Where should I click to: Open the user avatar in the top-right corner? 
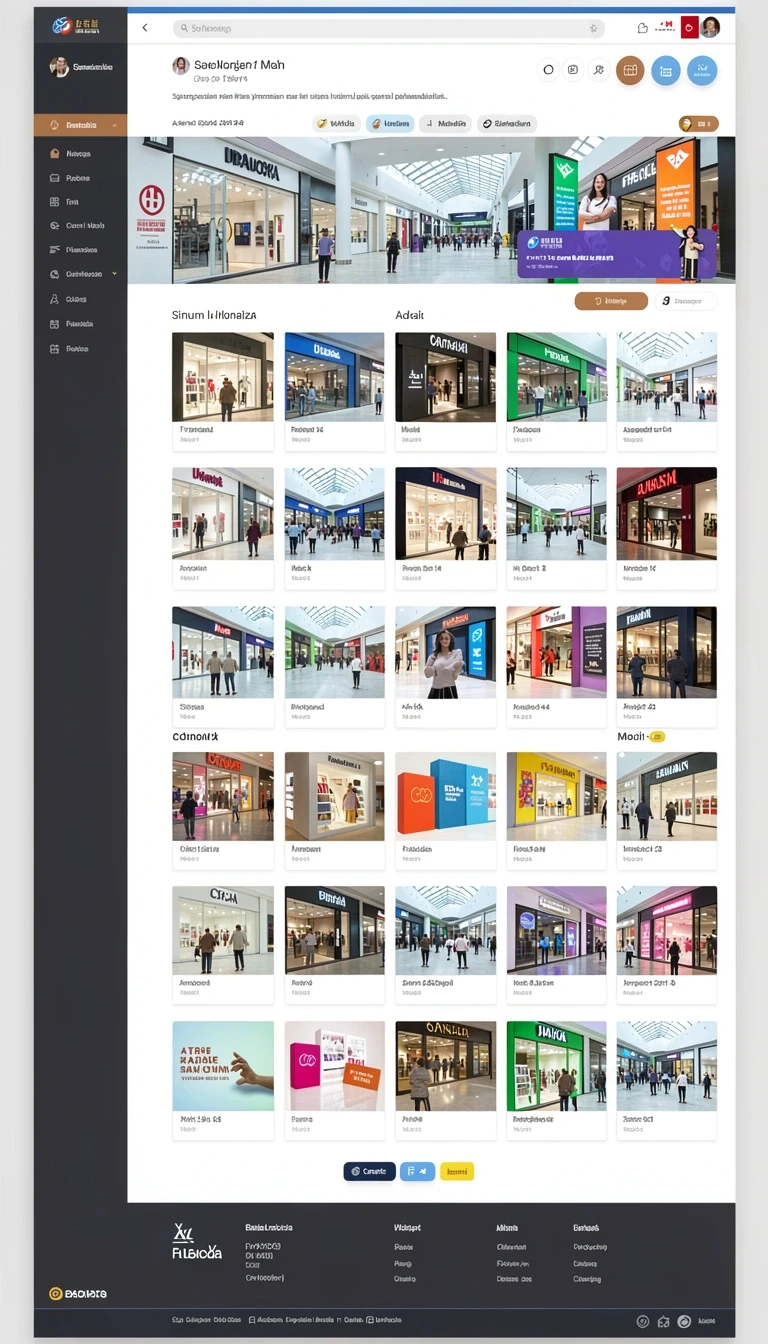[710, 28]
